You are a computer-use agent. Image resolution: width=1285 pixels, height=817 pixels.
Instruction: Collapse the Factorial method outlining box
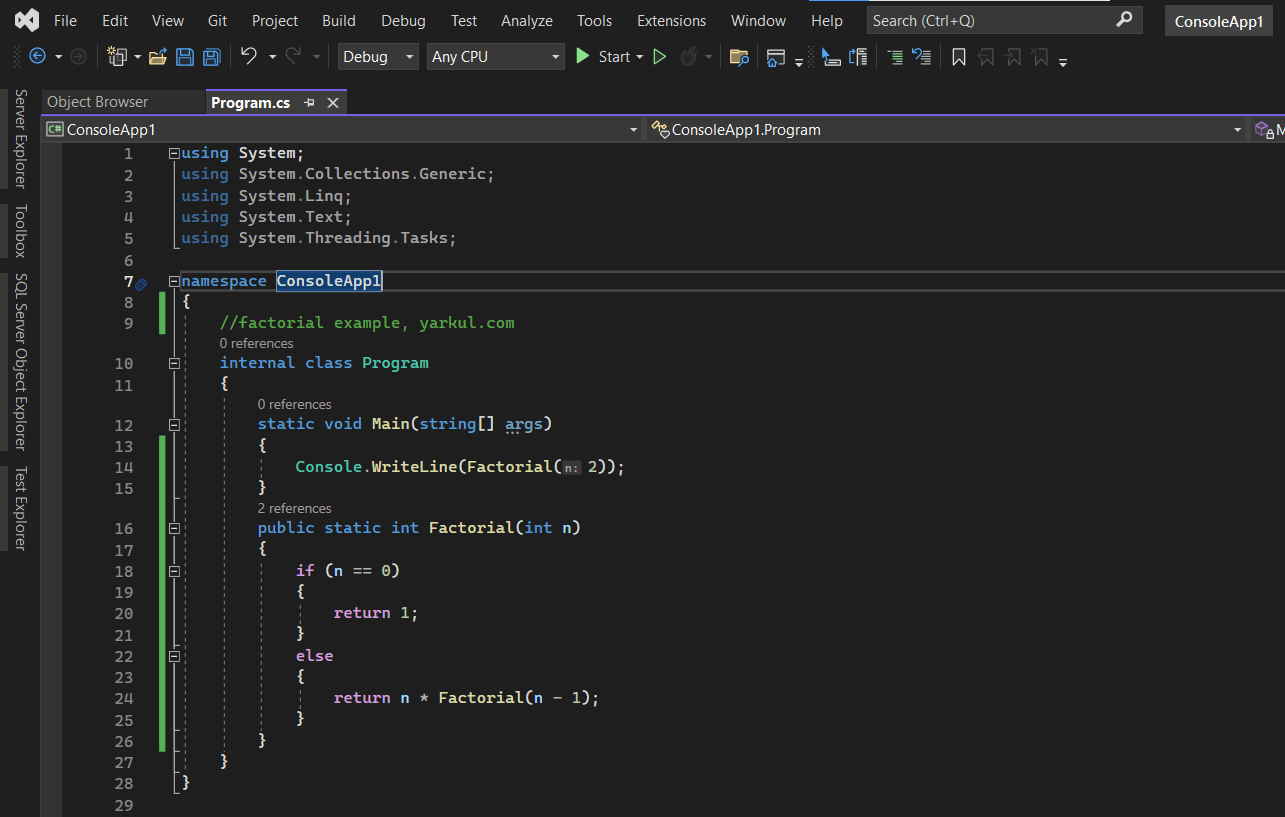click(x=174, y=528)
